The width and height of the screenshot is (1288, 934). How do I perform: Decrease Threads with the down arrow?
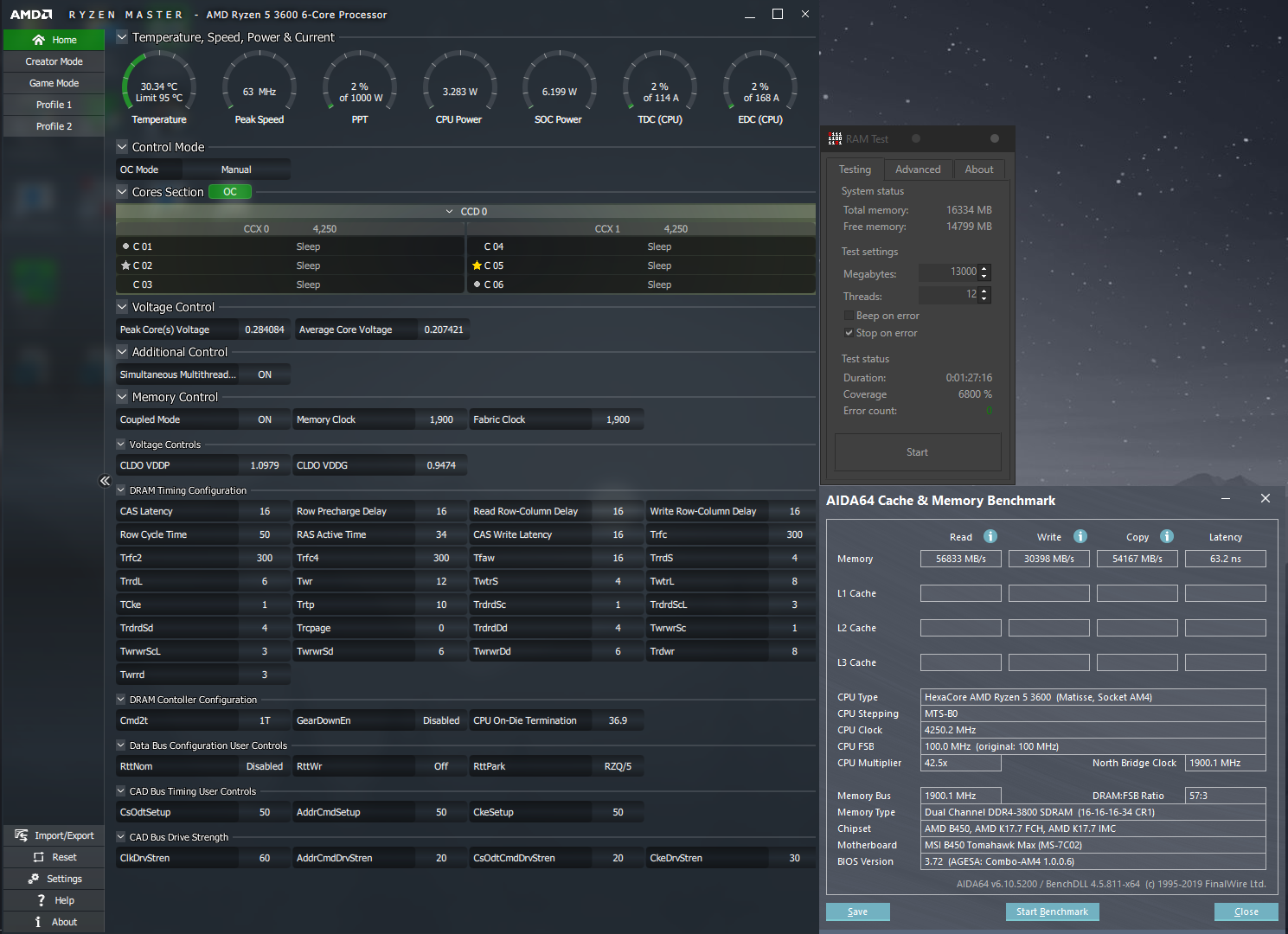tap(984, 299)
